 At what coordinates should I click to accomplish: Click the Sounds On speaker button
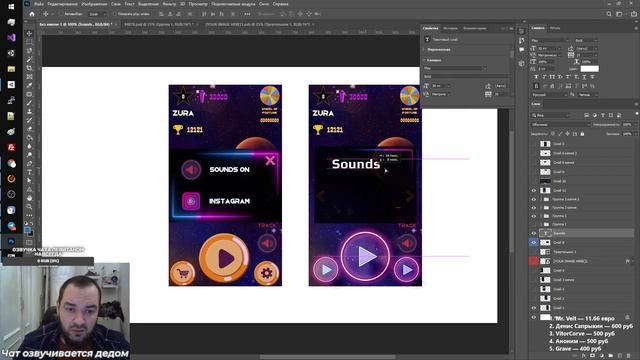(191, 169)
